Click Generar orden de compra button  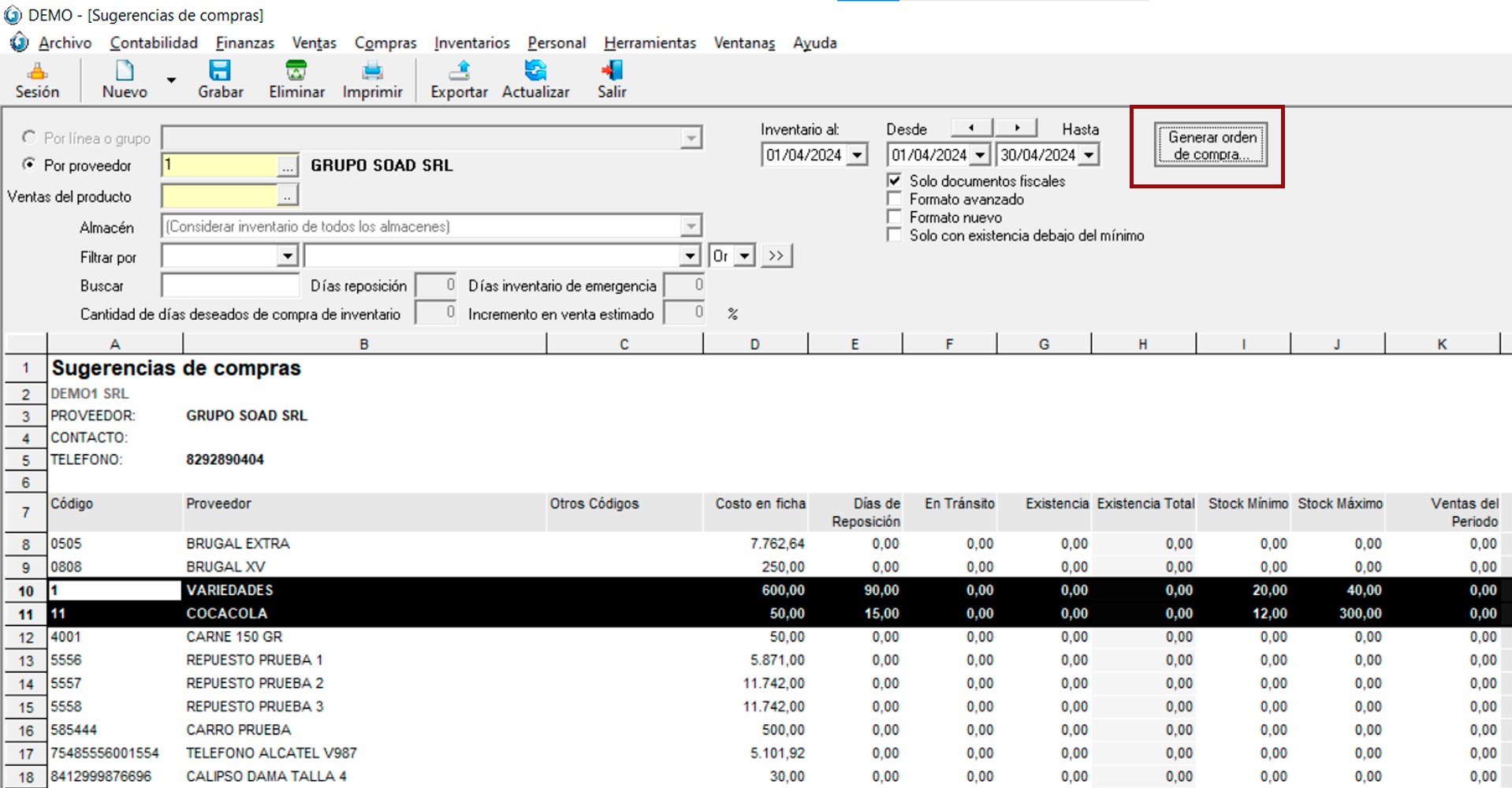(1211, 145)
